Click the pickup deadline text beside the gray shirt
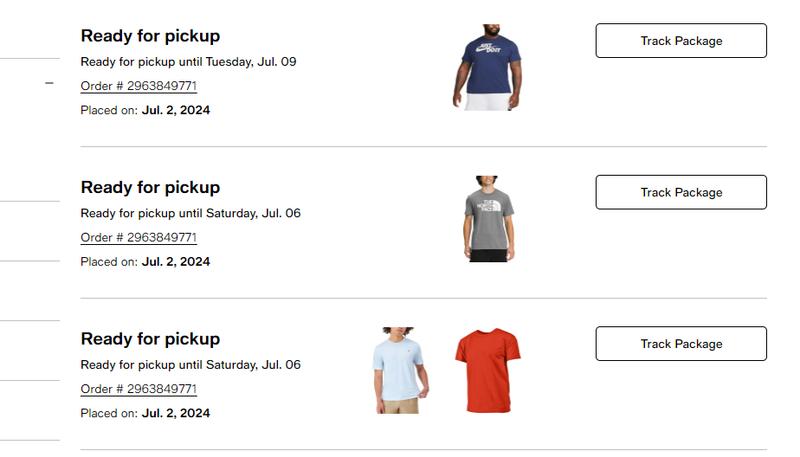The width and height of the screenshot is (800, 457). pyautogui.click(x=190, y=213)
